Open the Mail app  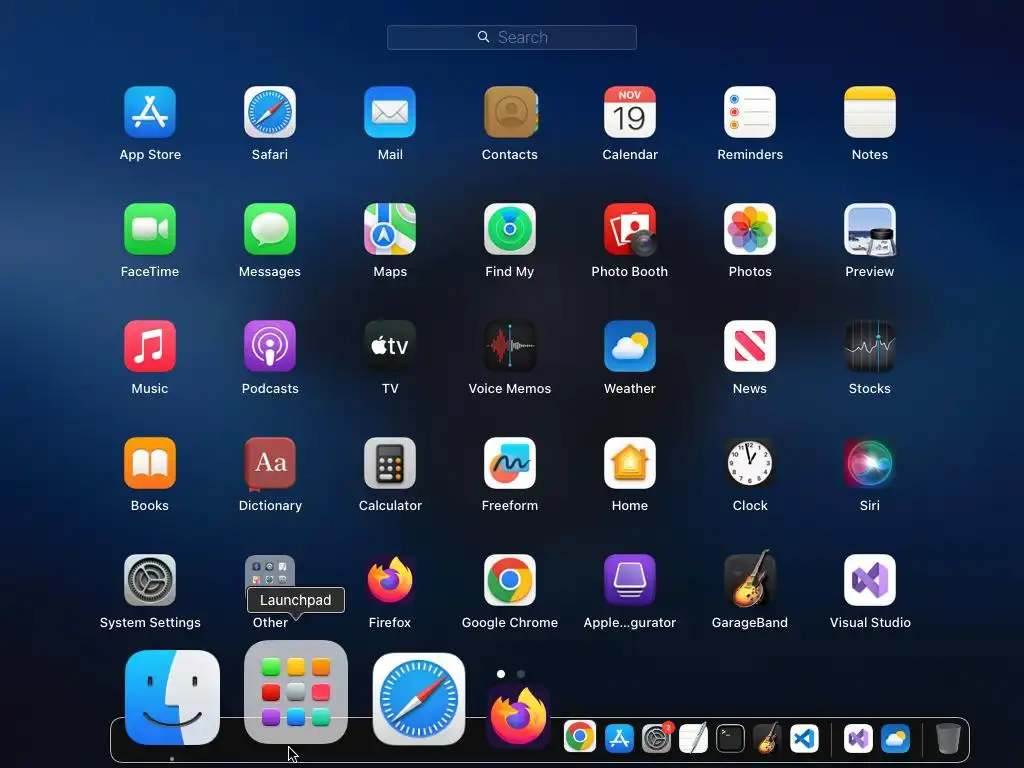pyautogui.click(x=390, y=112)
